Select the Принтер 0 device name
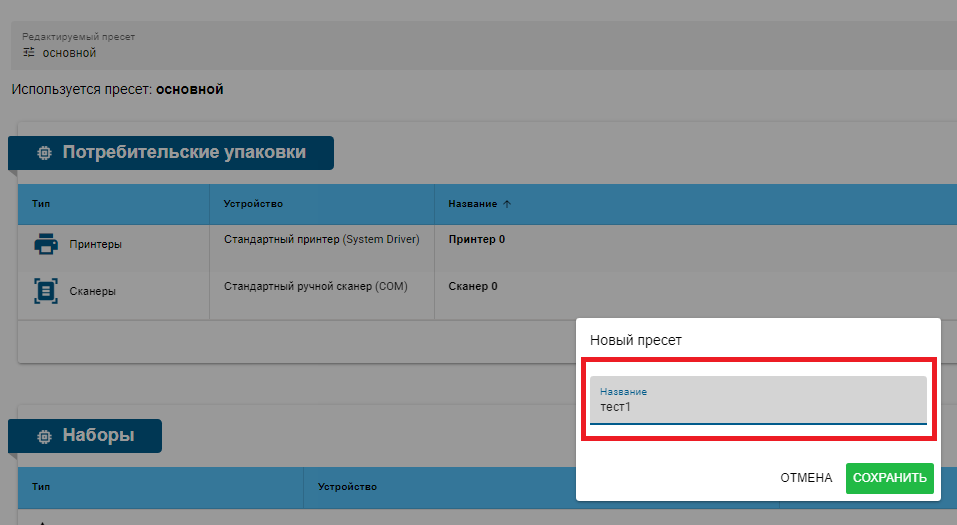 (477, 240)
